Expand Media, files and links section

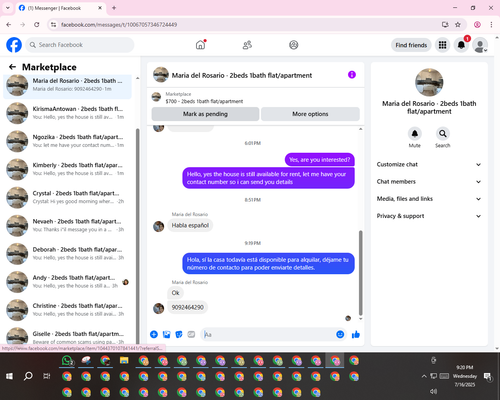click(429, 199)
